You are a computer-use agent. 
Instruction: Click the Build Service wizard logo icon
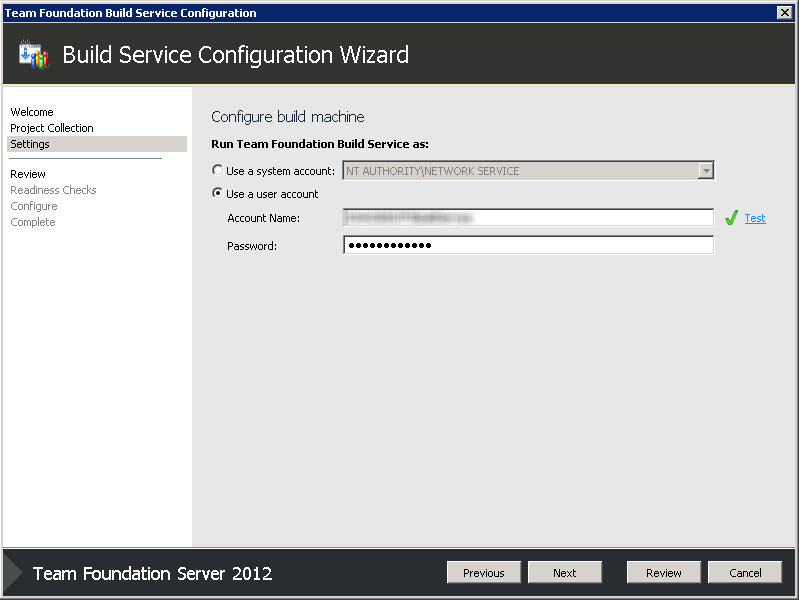point(34,54)
